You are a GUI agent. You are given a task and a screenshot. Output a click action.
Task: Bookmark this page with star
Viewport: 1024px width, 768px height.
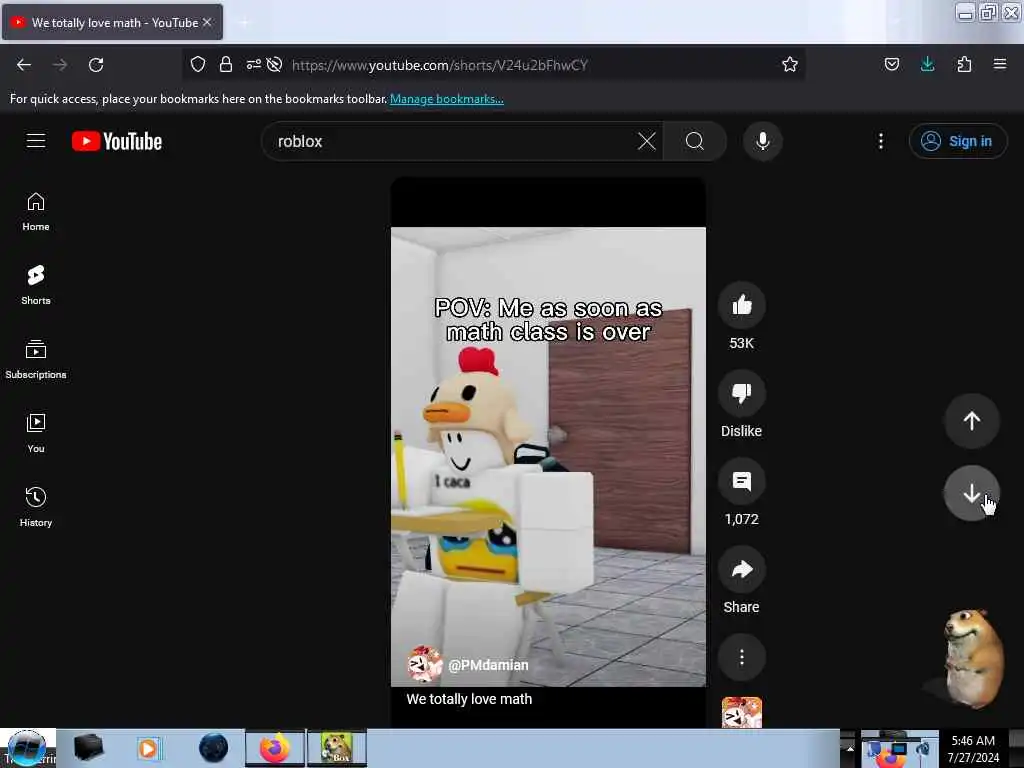[x=790, y=64]
